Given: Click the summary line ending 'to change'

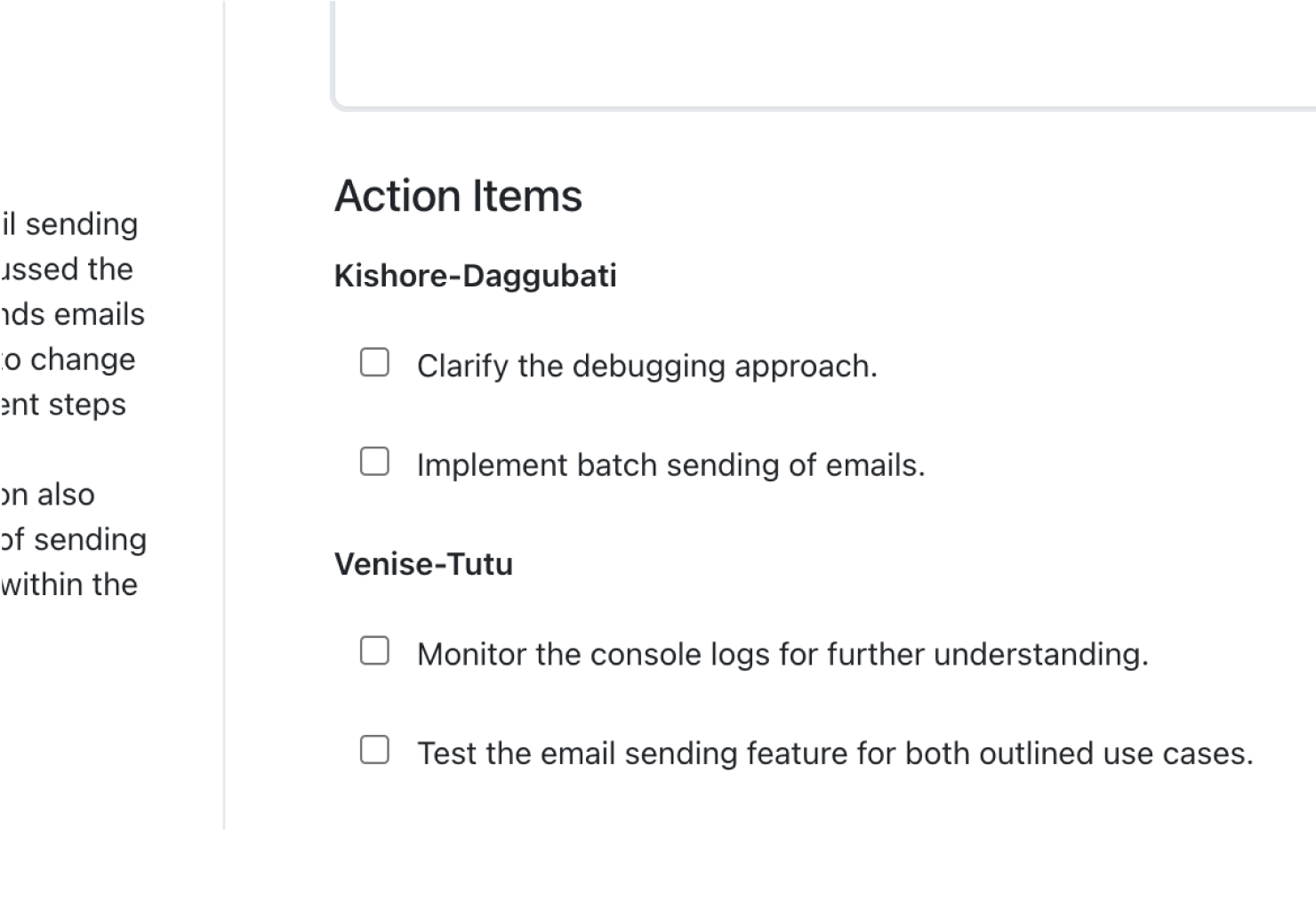Looking at the screenshot, I should point(68,359).
